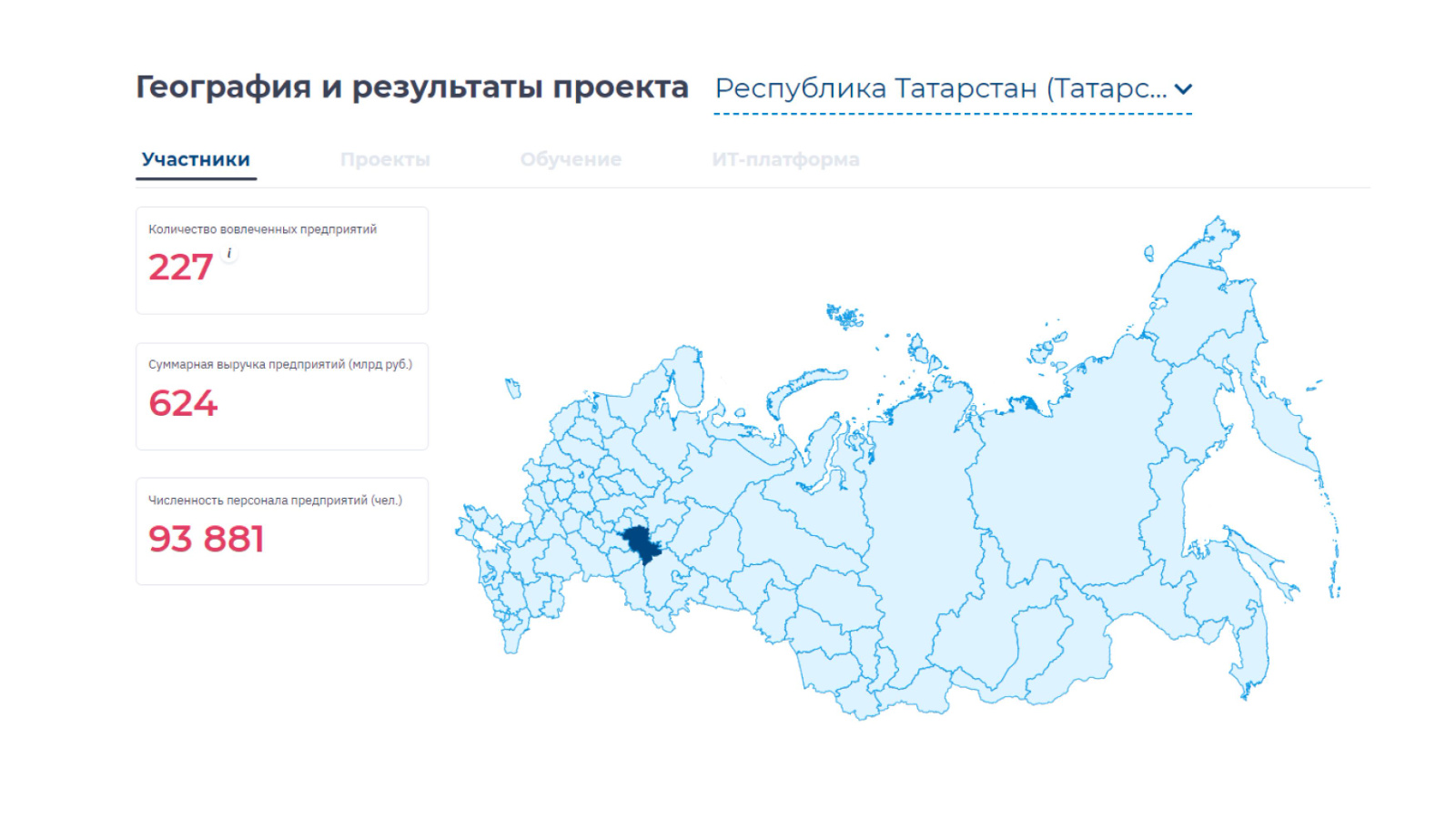Click Krasnoyarsk Krai on the map
Viewport: 1456px width, 819px height.
pyautogui.click(x=919, y=510)
